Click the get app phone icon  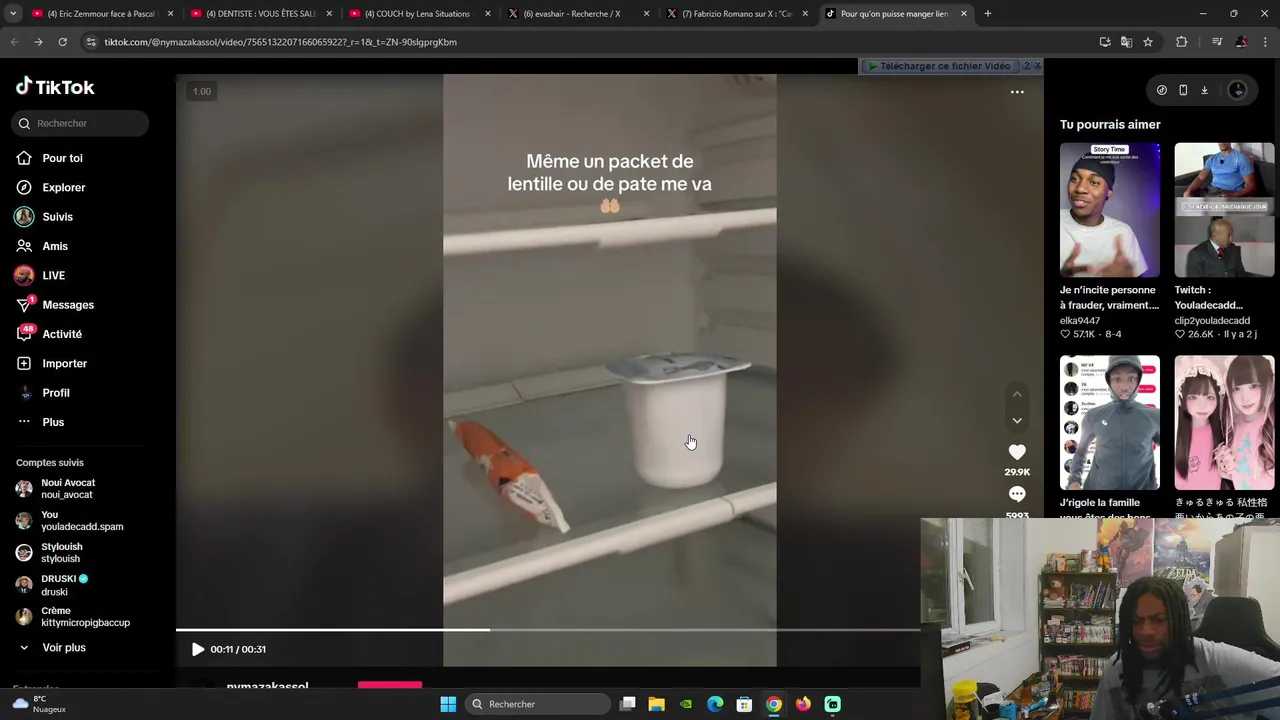pyautogui.click(x=1183, y=90)
